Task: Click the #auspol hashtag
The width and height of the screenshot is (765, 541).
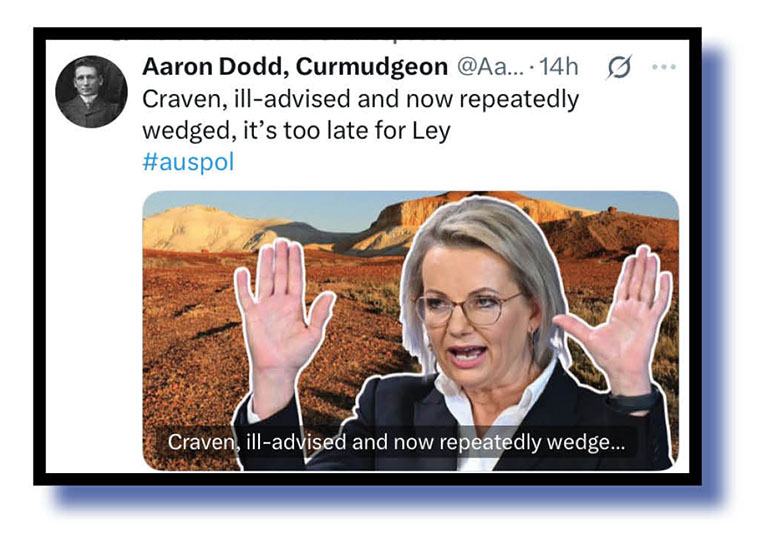Action: 188,162
